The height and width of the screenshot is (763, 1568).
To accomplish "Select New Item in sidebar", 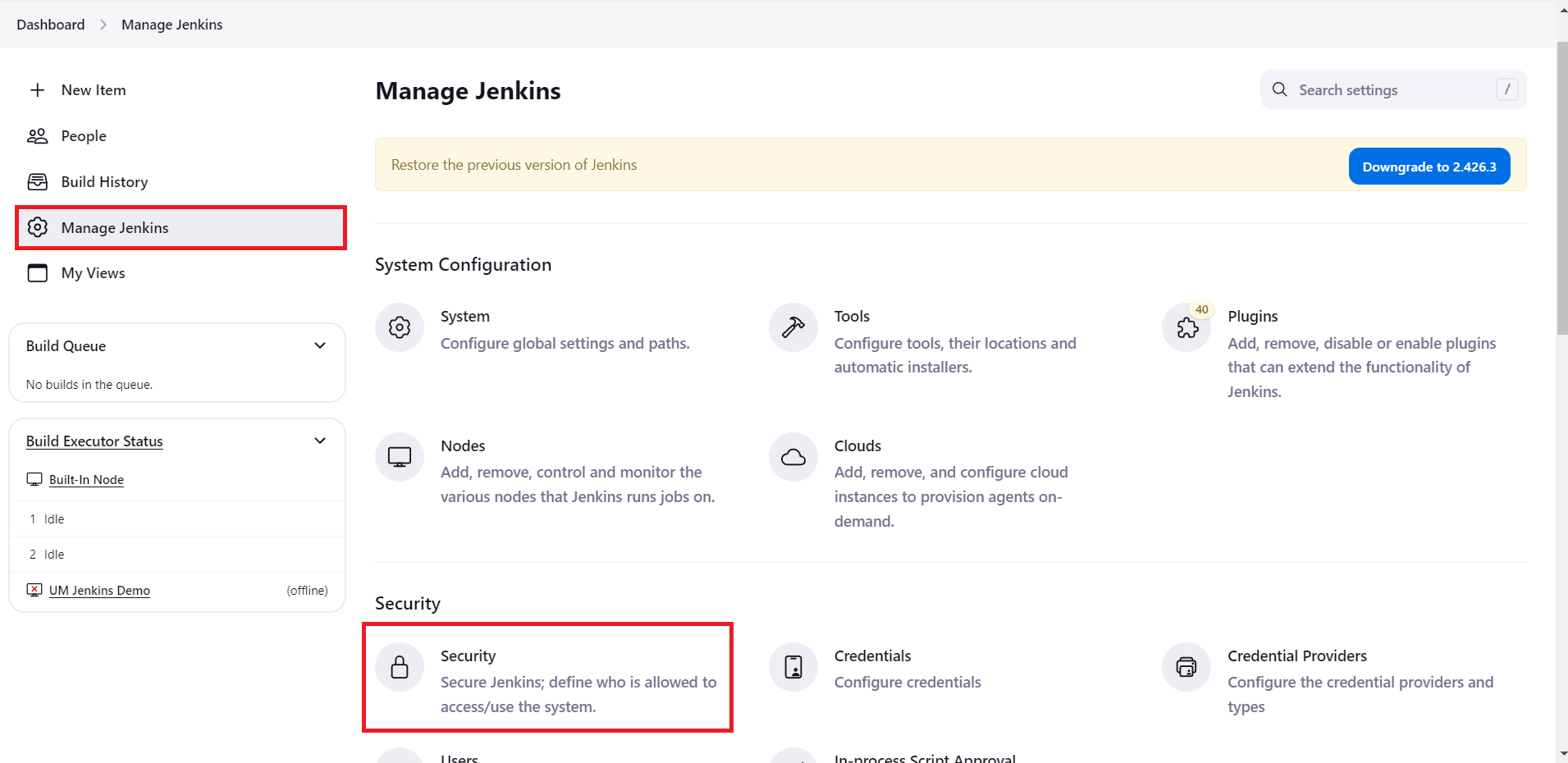I will pyautogui.click(x=179, y=90).
